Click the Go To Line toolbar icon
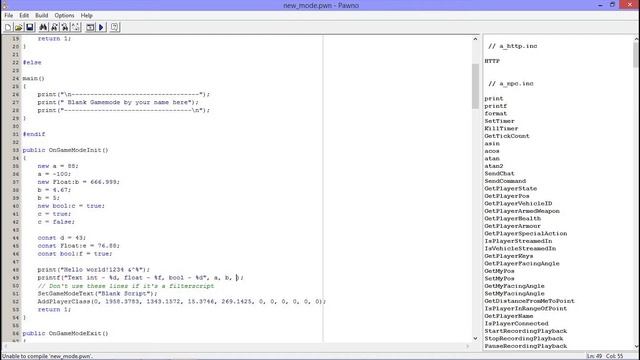Screen dimensions: 640x360 pyautogui.click(x=76, y=27)
